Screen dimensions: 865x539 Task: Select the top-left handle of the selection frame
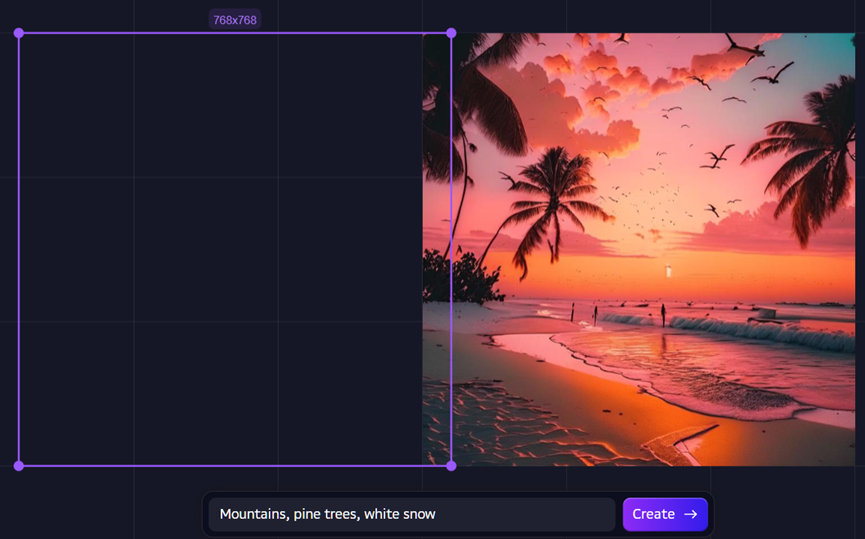click(19, 33)
